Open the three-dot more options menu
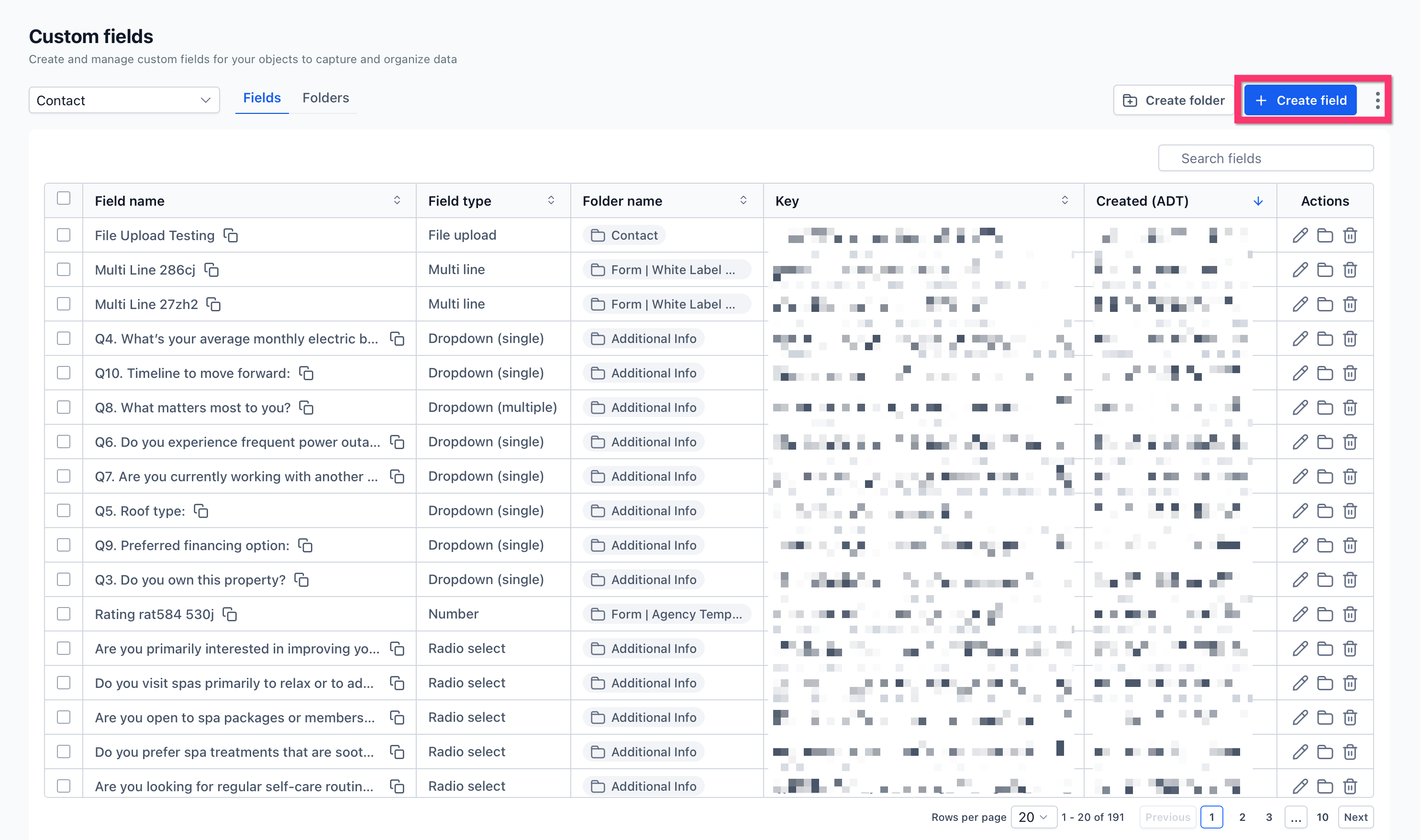1420x840 pixels. tap(1377, 100)
